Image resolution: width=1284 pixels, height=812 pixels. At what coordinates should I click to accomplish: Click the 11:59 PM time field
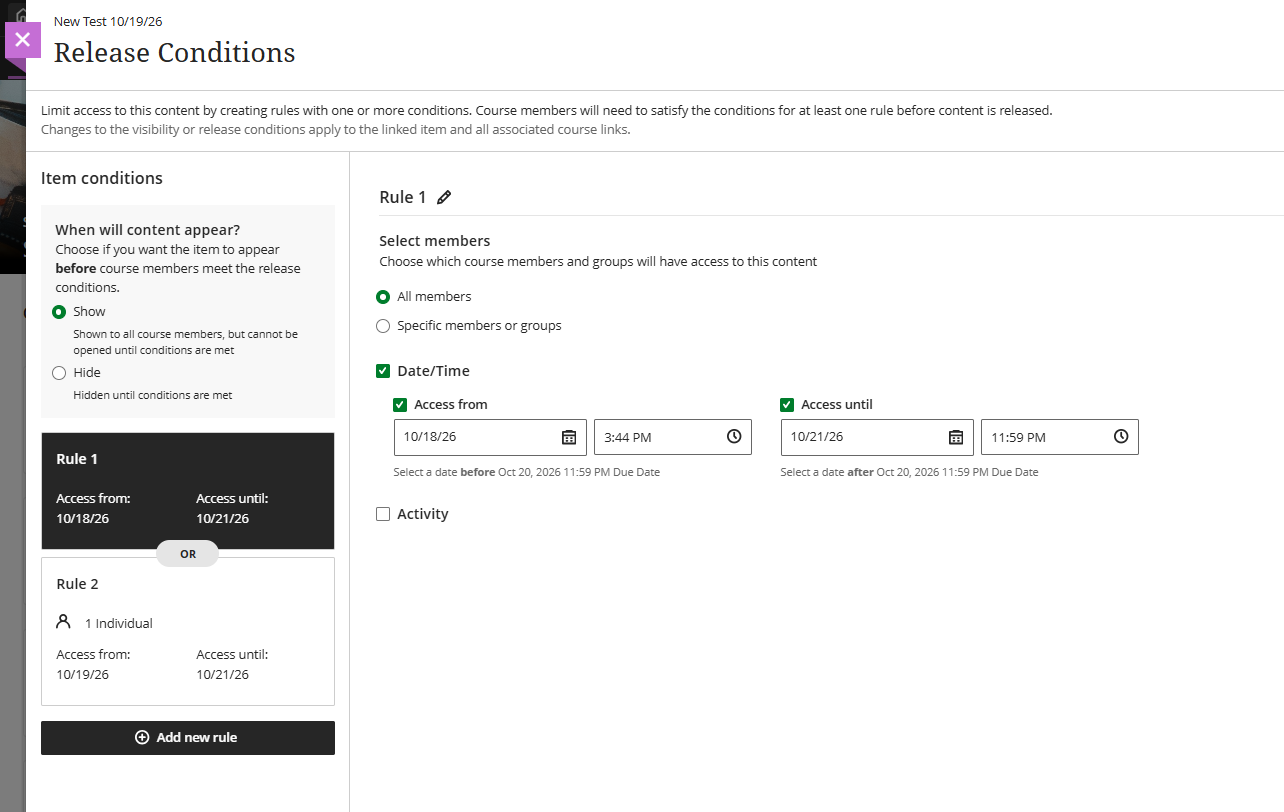click(1060, 437)
